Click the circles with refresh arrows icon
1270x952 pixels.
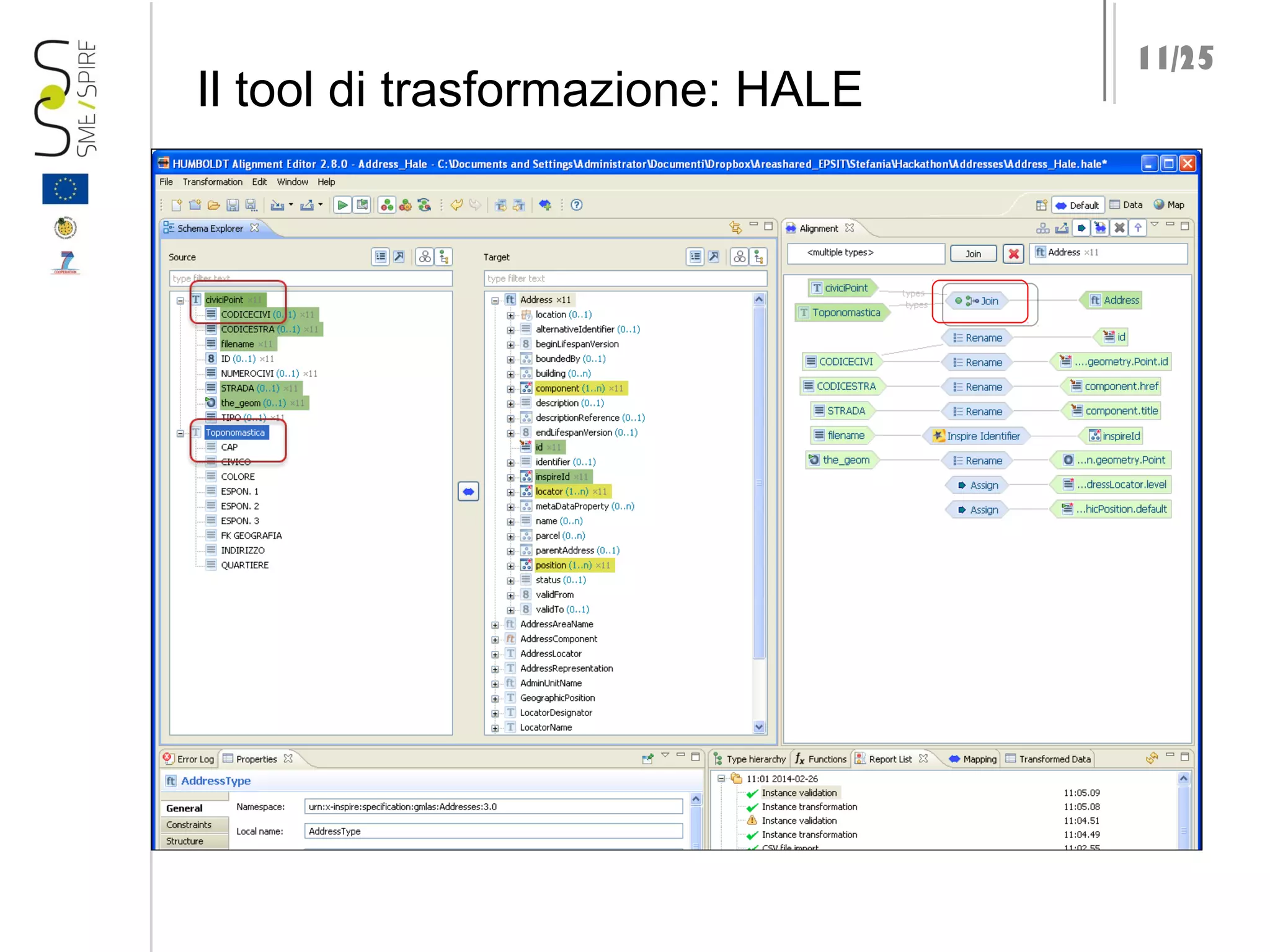(424, 205)
